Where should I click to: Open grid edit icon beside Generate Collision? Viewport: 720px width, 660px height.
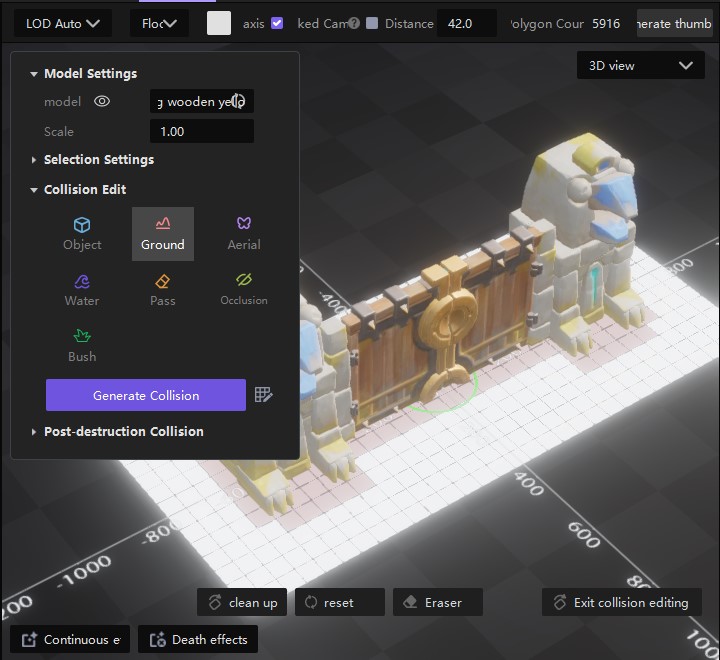pyautogui.click(x=264, y=395)
